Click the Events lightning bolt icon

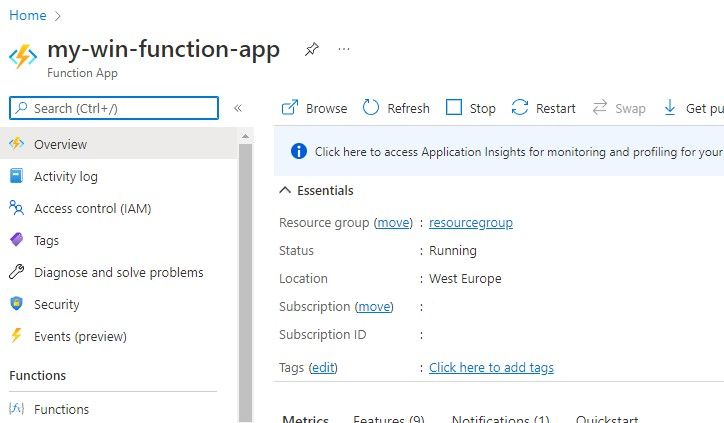pos(17,335)
